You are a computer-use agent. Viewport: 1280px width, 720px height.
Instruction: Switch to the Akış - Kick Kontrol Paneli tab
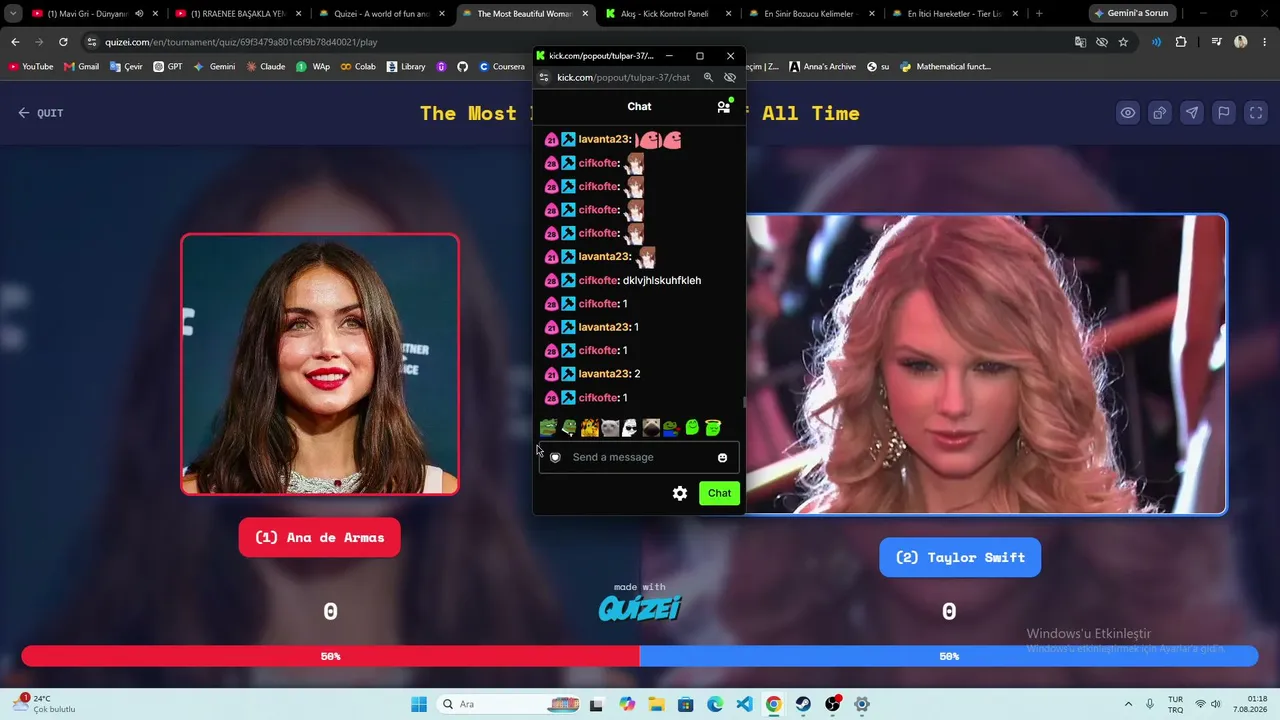tap(668, 14)
